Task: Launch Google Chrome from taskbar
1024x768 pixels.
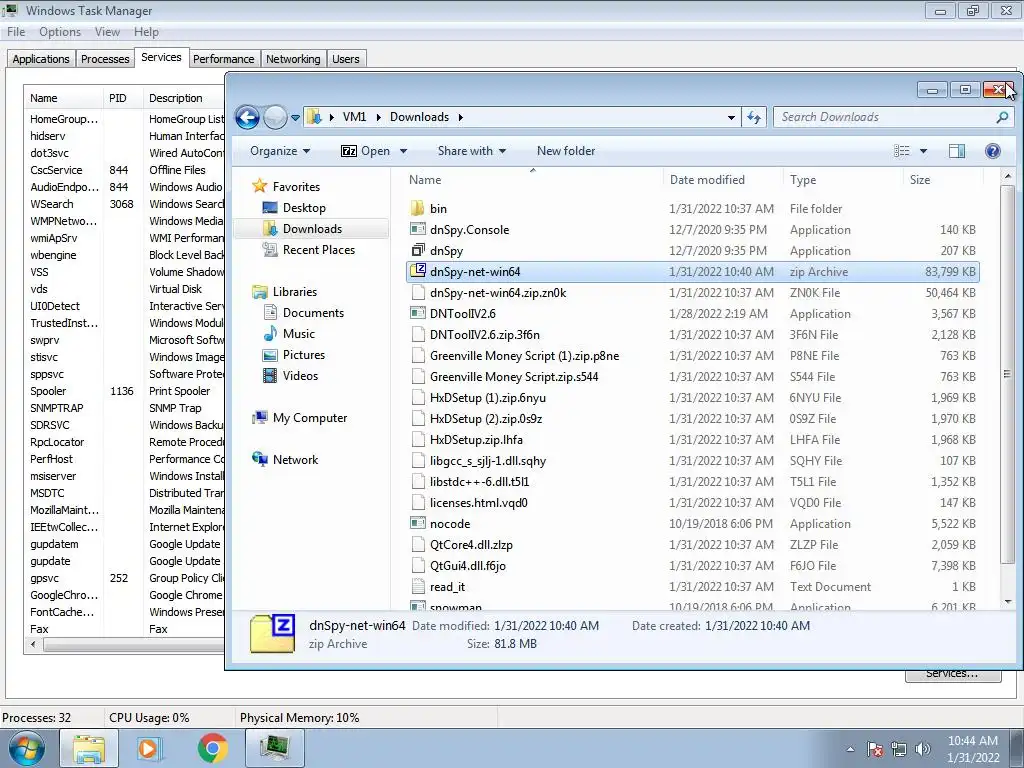Action: 212,748
